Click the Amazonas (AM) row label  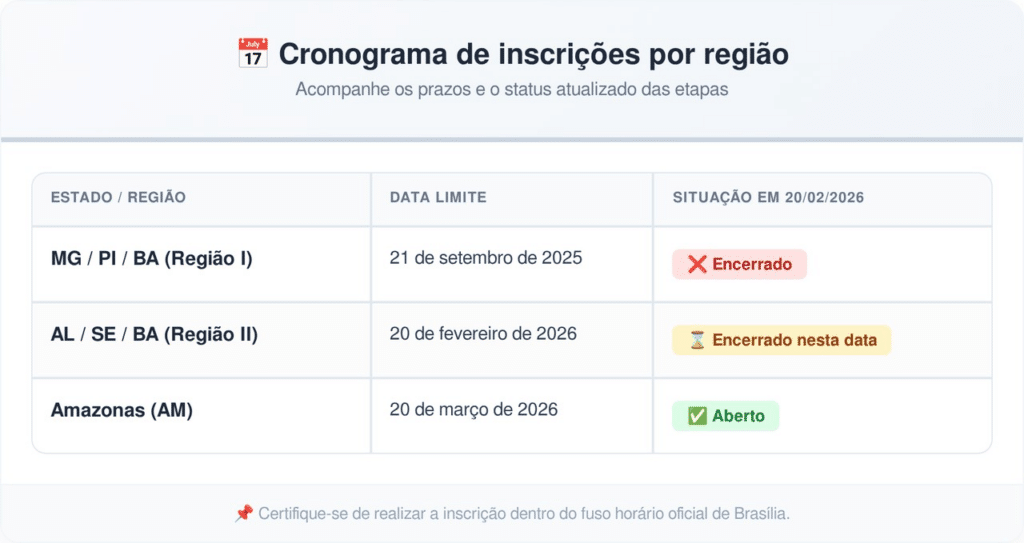pos(122,410)
